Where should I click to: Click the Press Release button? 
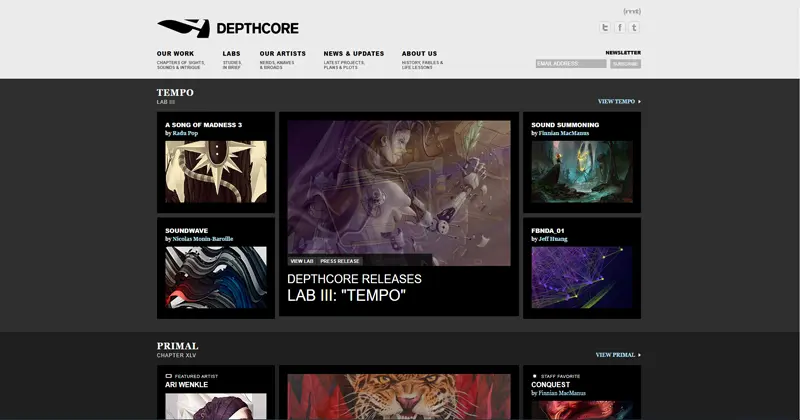click(340, 261)
